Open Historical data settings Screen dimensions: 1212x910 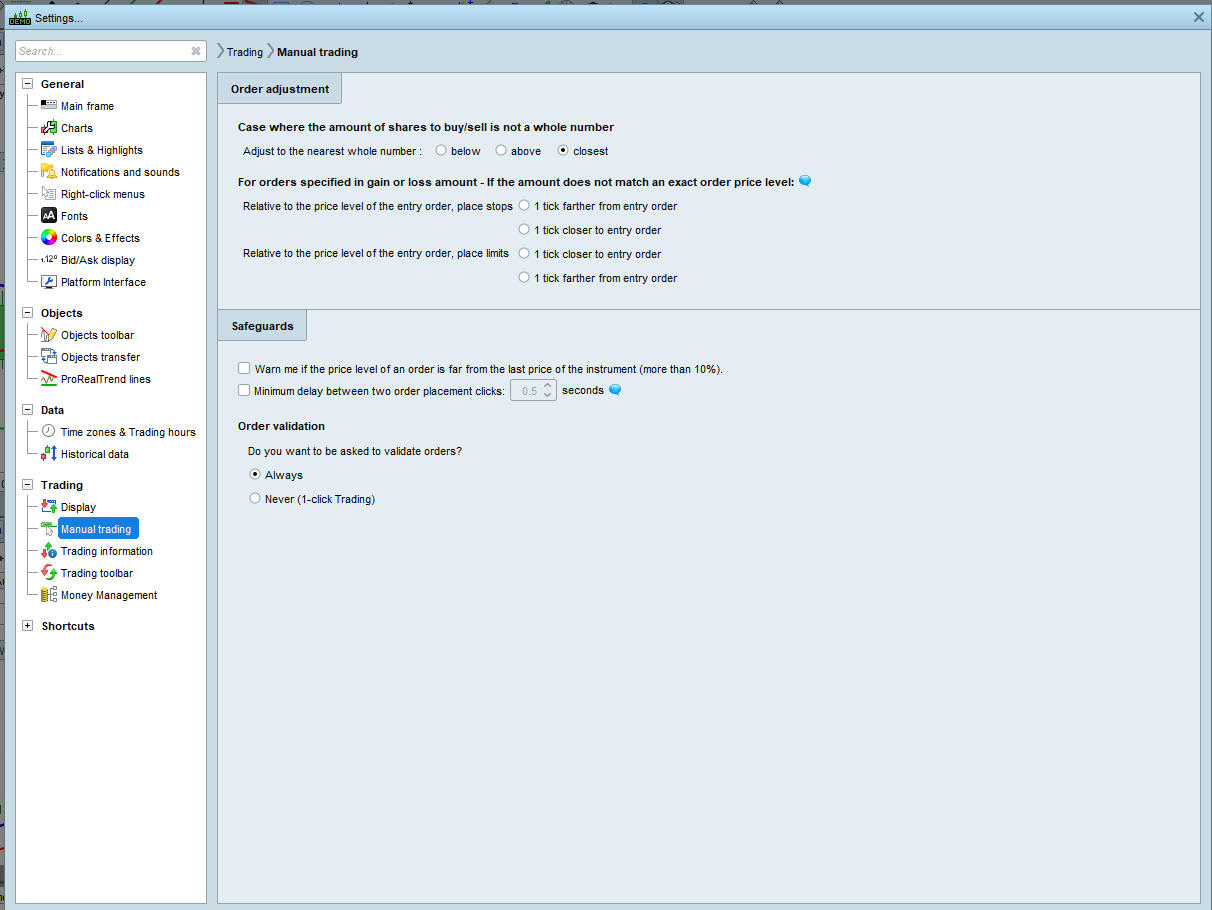pos(95,454)
